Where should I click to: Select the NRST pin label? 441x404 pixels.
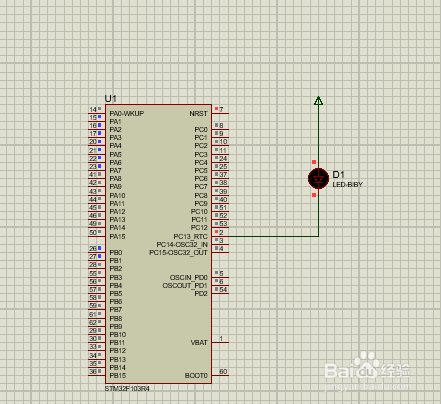coord(198,113)
